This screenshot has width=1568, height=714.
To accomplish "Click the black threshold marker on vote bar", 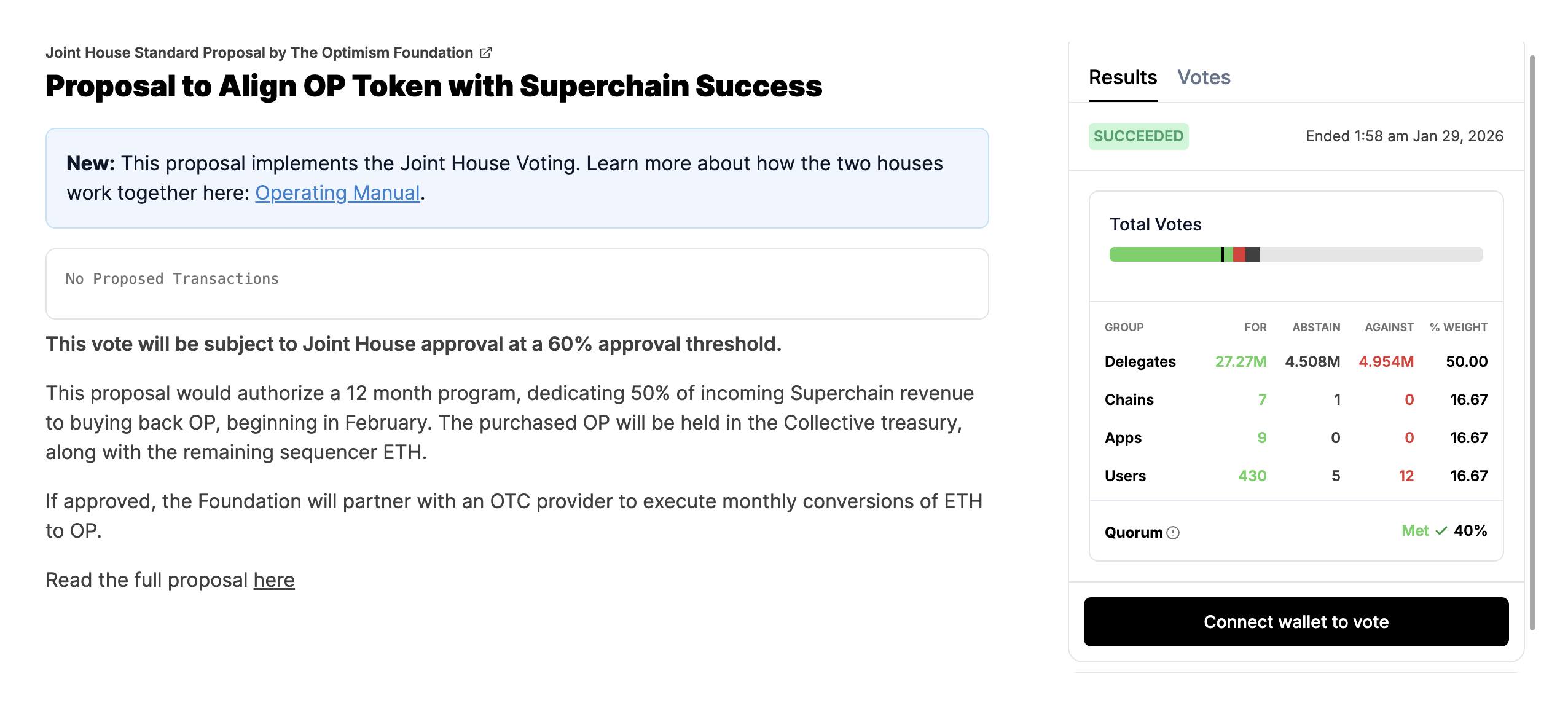I will (1223, 254).
